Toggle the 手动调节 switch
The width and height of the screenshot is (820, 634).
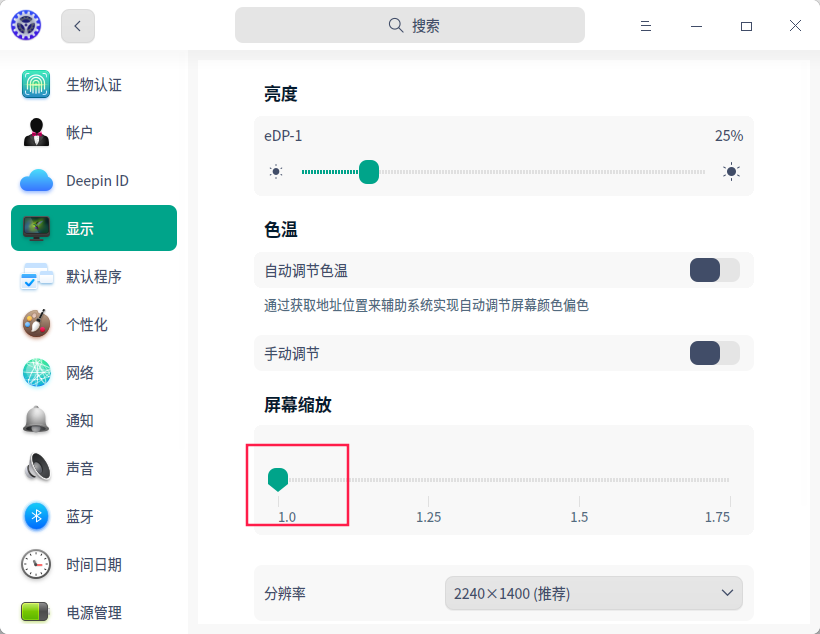(x=714, y=354)
